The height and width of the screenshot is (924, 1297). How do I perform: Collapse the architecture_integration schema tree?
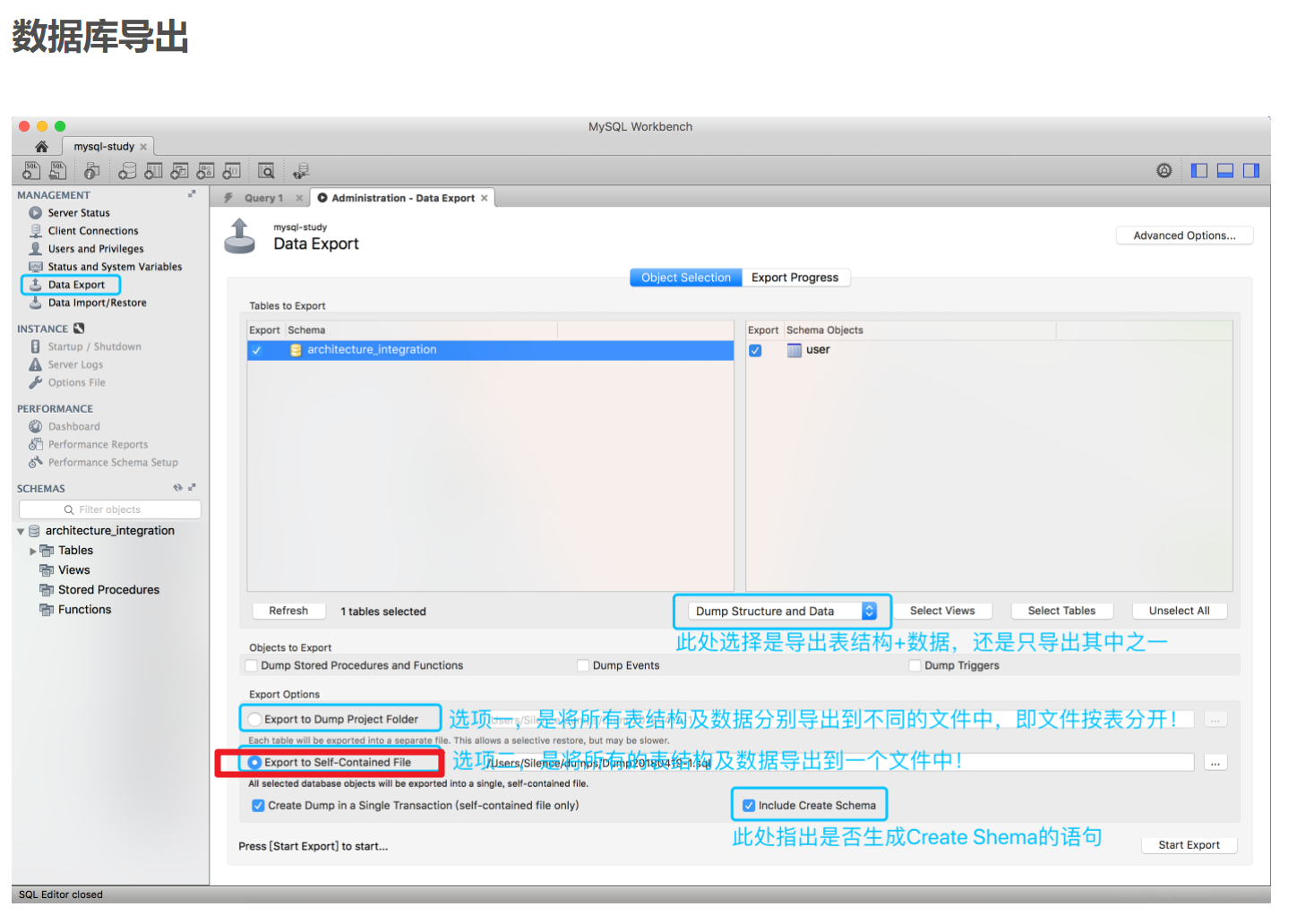pos(21,531)
